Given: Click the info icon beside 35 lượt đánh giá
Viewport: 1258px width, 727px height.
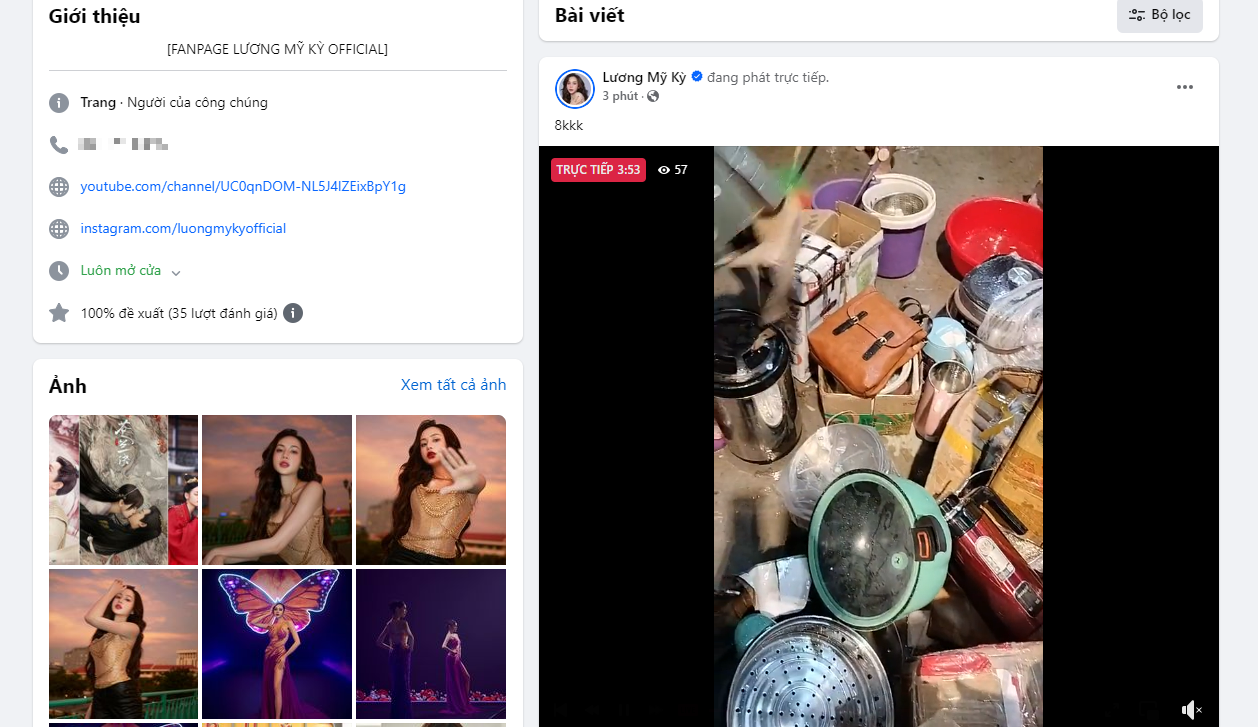Looking at the screenshot, I should [293, 313].
